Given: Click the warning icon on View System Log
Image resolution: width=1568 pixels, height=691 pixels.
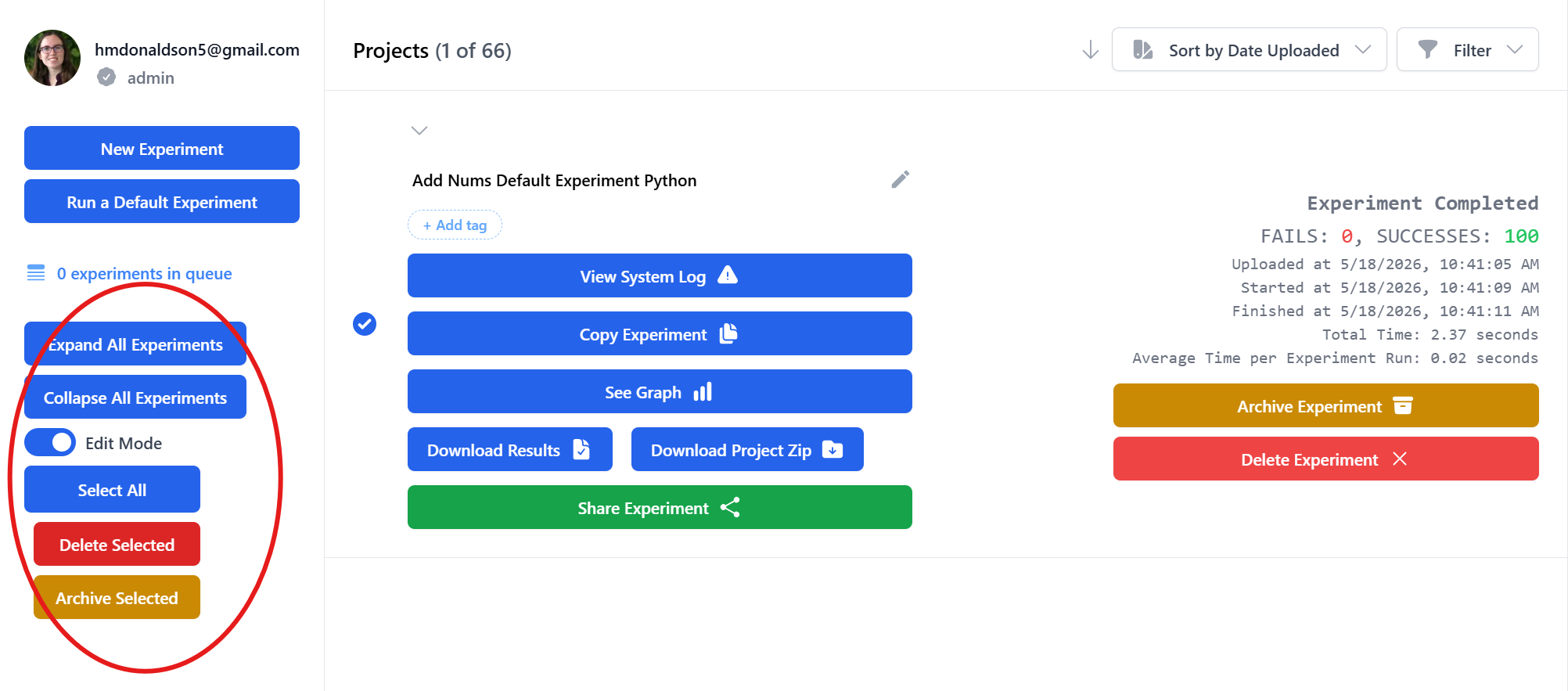Looking at the screenshot, I should tap(728, 275).
